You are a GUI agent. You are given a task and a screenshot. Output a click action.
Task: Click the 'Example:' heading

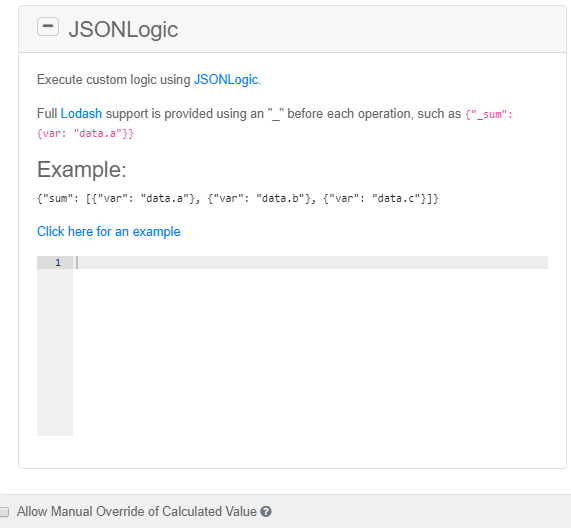click(x=82, y=169)
